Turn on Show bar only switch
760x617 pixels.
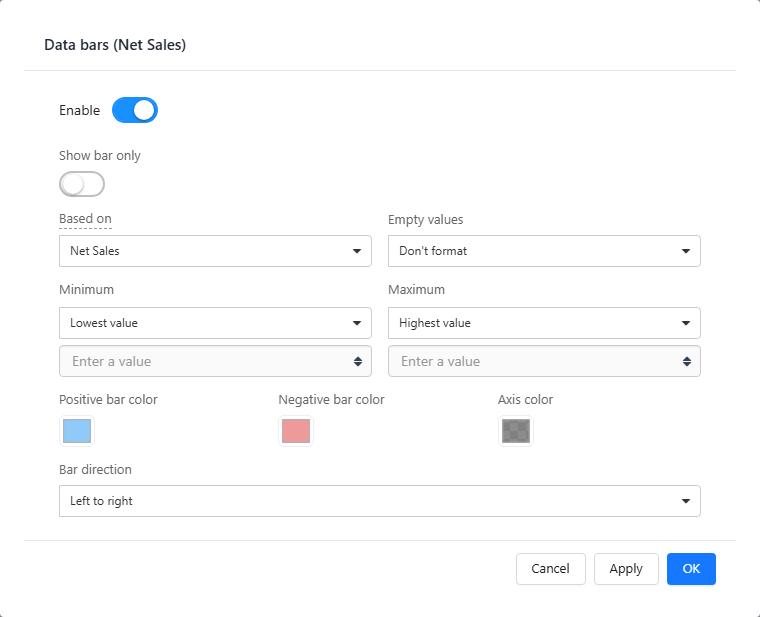coord(82,184)
